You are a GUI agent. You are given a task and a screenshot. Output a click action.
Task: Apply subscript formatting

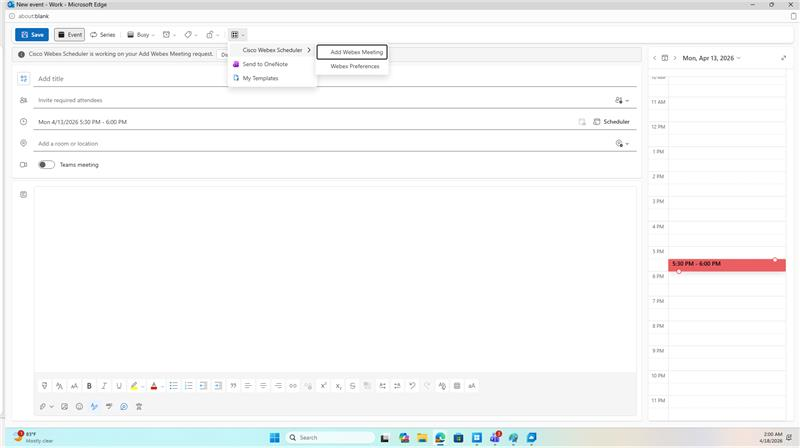(x=338, y=386)
